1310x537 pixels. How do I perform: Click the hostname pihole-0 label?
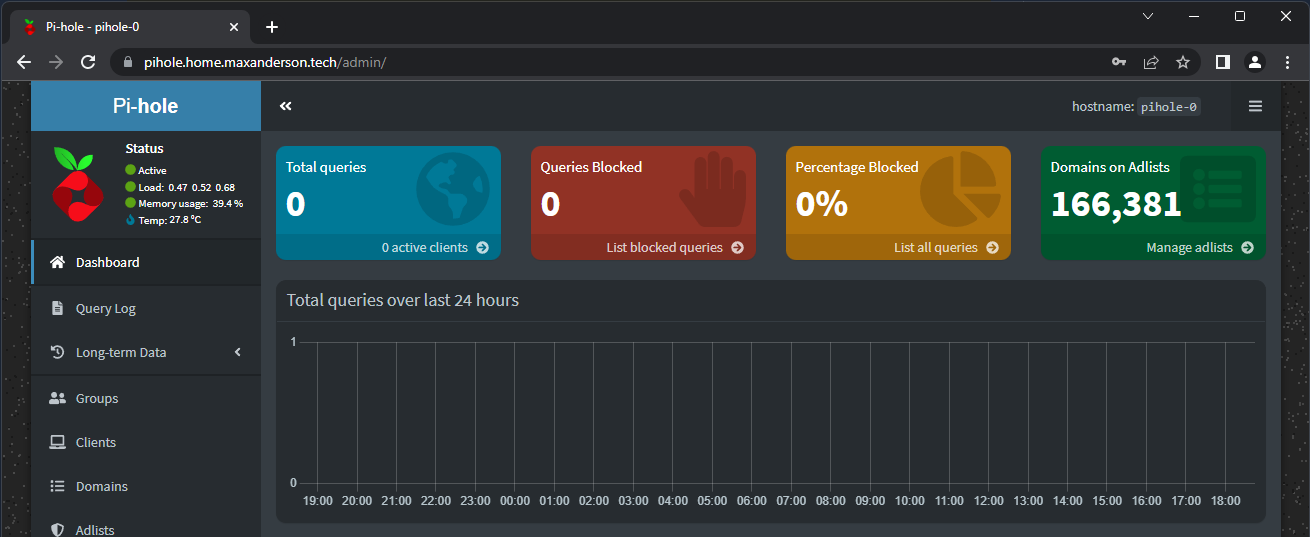[x=1170, y=107]
